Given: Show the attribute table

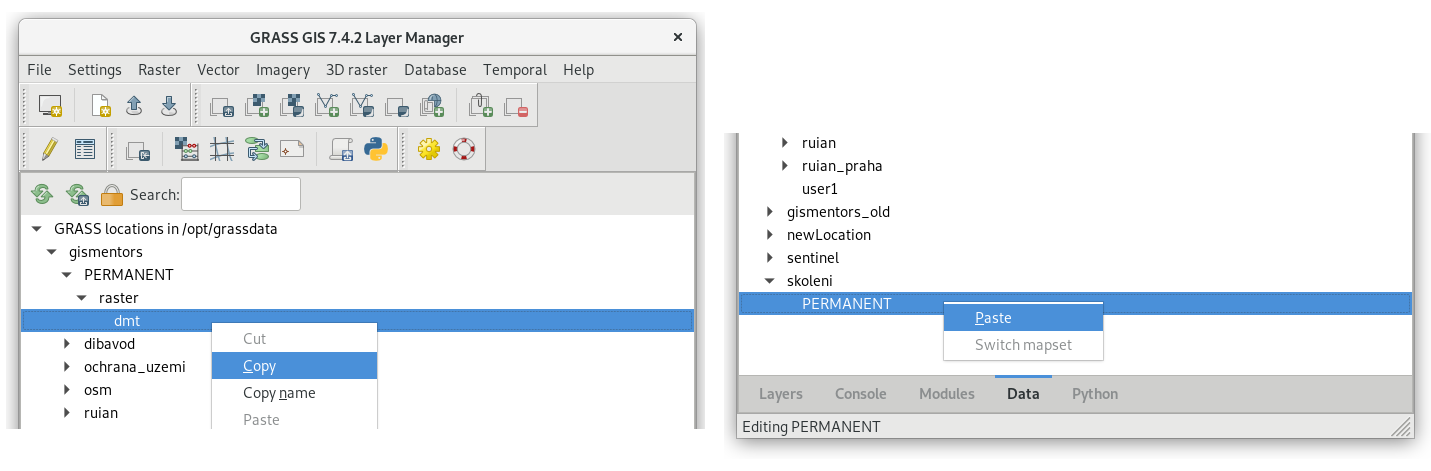Looking at the screenshot, I should tap(84, 149).
